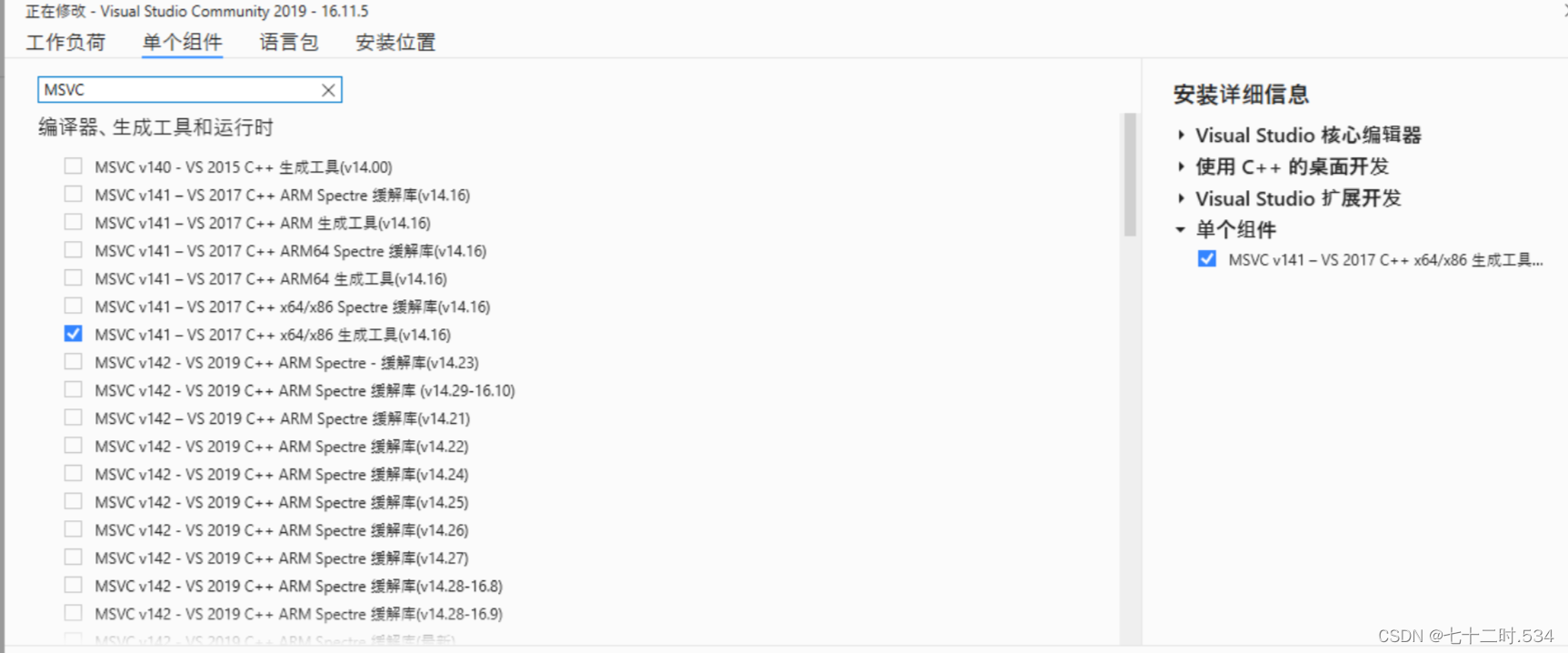Screen dimensions: 1568x653
Task: Open the 语言包 tab
Action: point(287,42)
